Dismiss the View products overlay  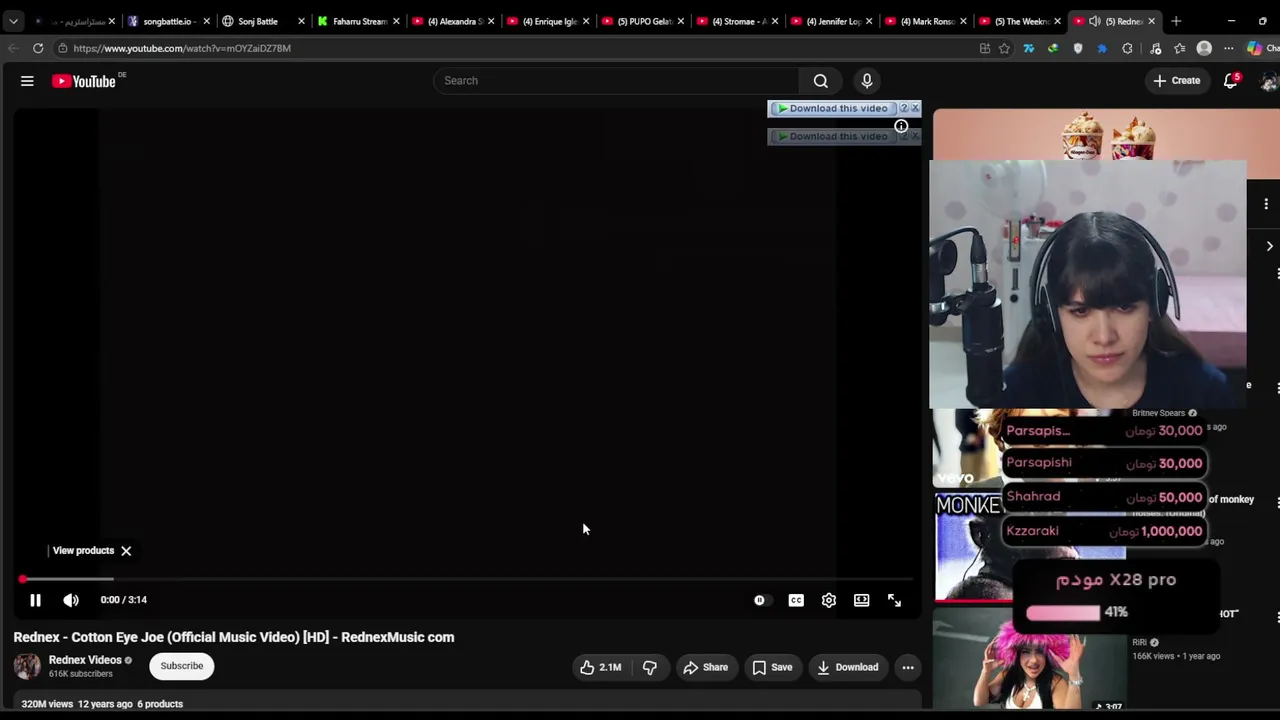coord(126,551)
